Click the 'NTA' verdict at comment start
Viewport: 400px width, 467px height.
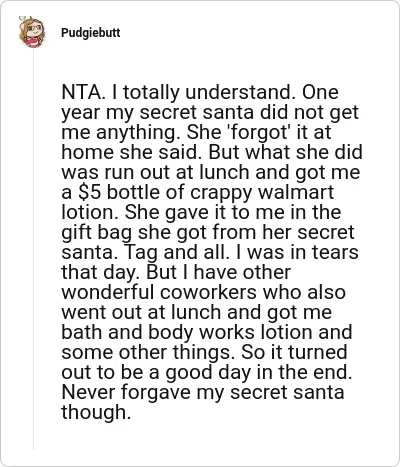[80, 92]
